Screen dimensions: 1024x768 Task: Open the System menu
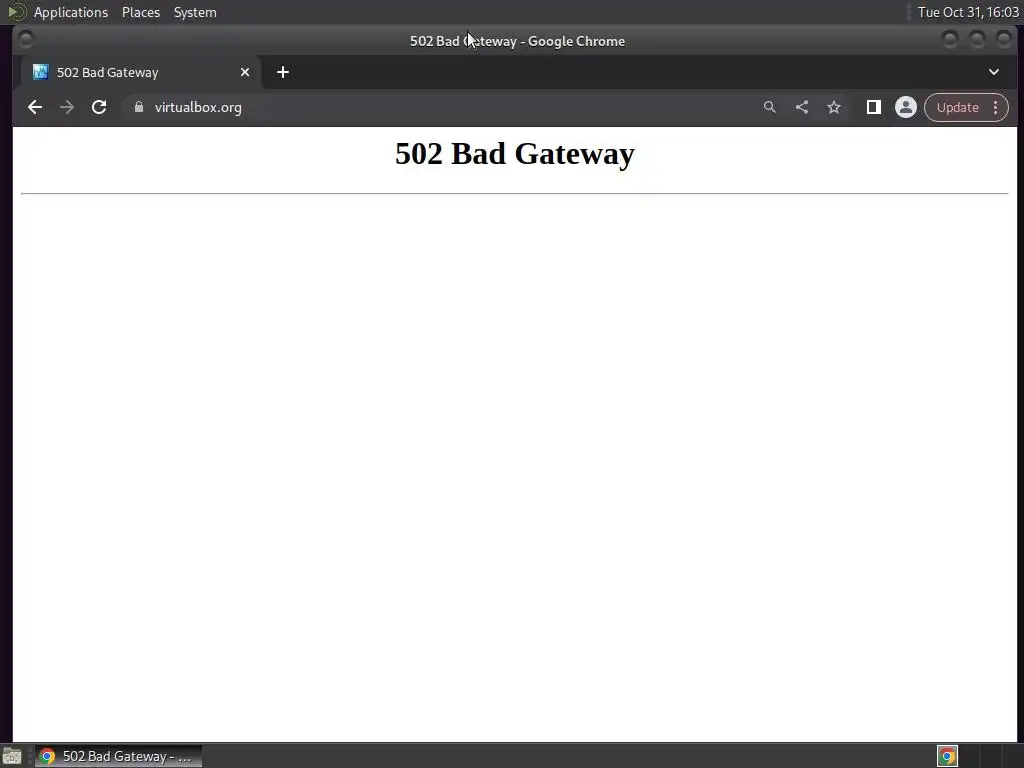click(x=195, y=12)
